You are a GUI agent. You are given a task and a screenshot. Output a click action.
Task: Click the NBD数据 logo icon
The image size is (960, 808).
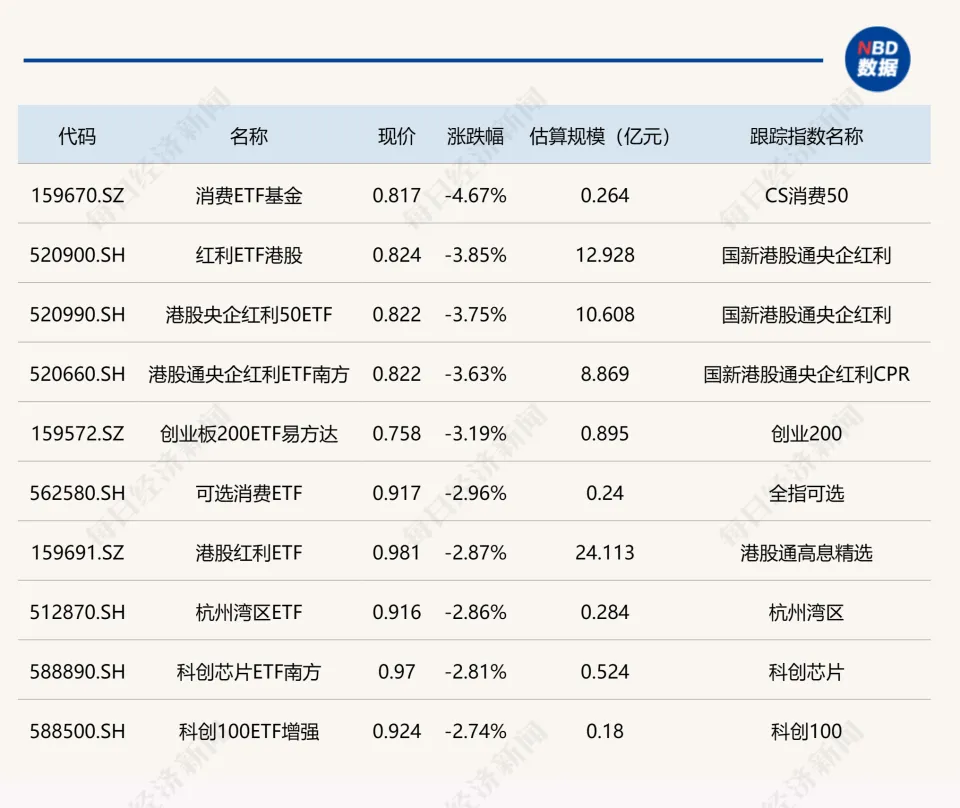[877, 59]
